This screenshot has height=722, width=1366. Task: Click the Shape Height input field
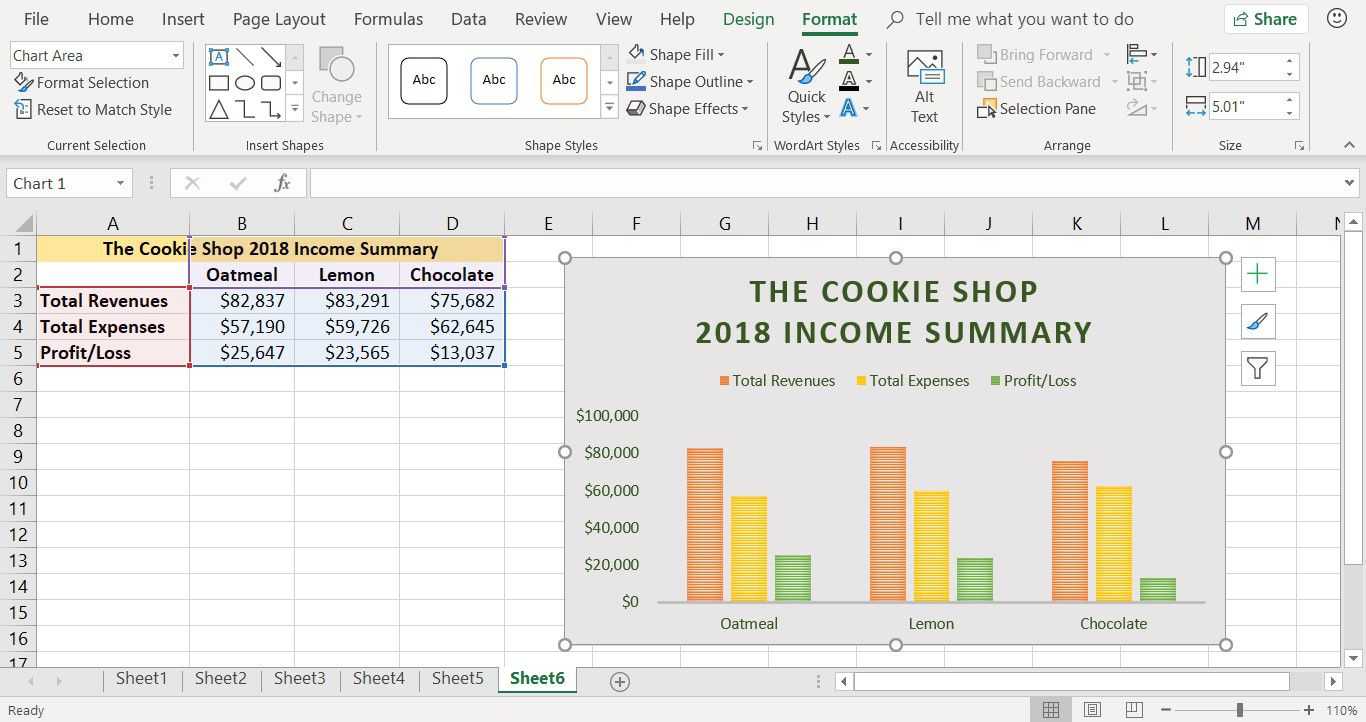point(1245,67)
